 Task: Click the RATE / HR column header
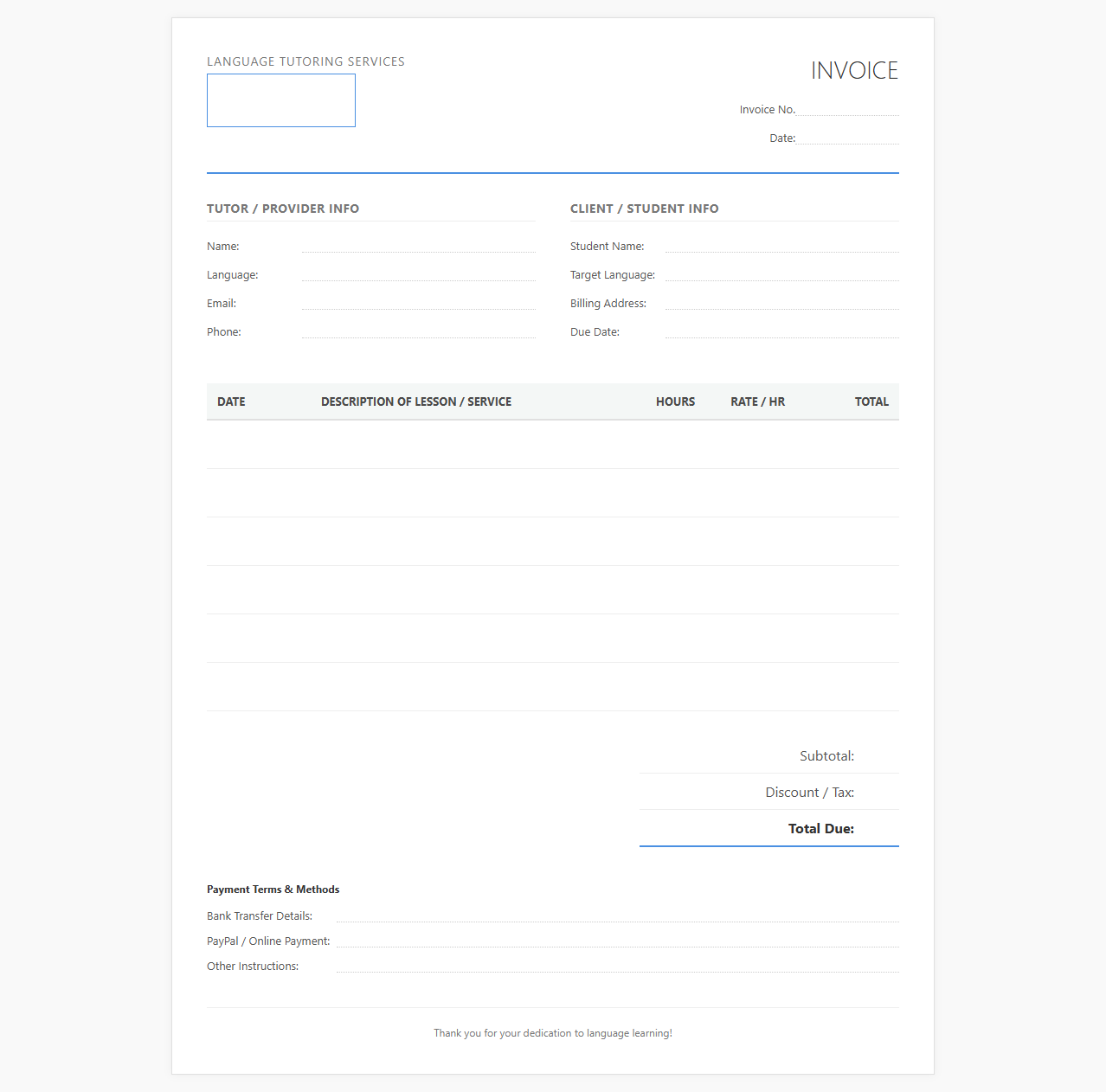(758, 401)
